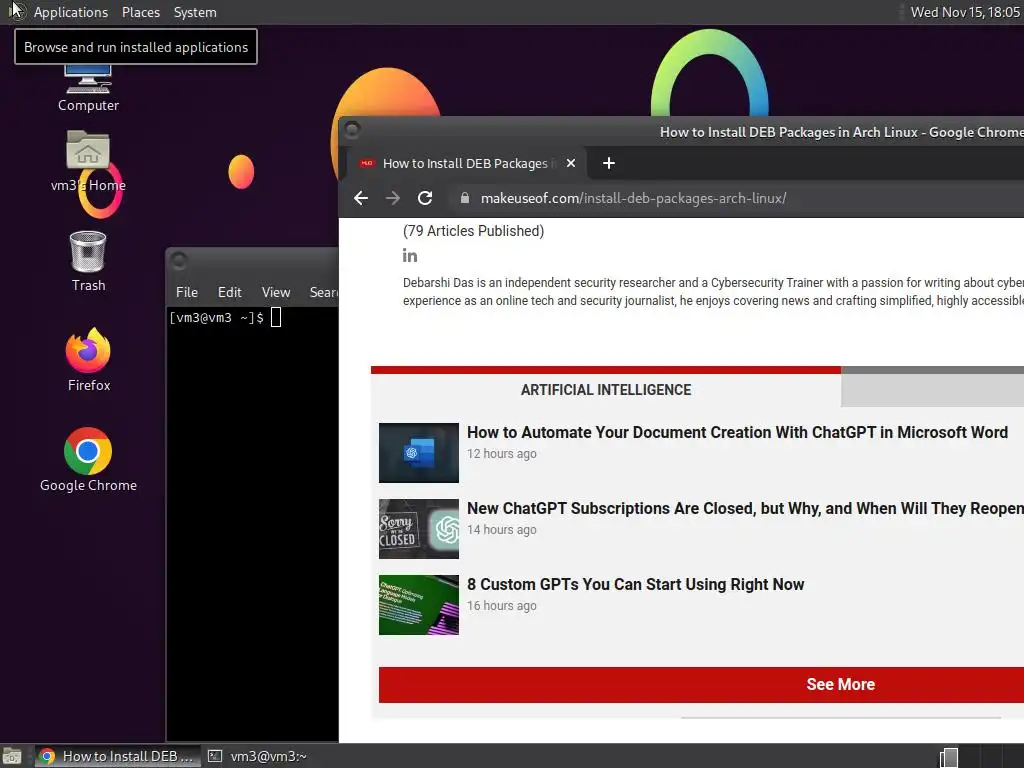The width and height of the screenshot is (1024, 768).
Task: Open the Places menu
Action: point(140,12)
